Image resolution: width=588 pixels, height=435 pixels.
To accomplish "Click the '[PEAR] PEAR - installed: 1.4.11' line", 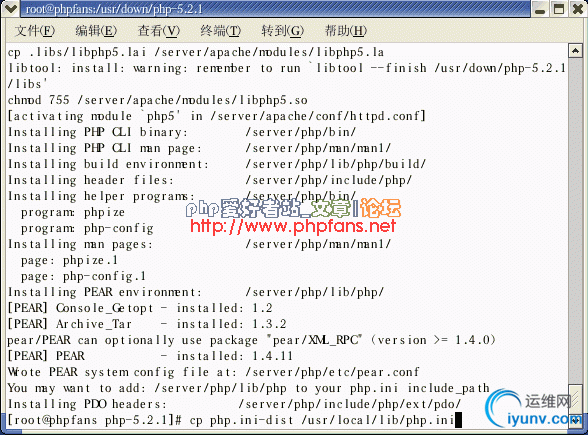I will 150,356.
